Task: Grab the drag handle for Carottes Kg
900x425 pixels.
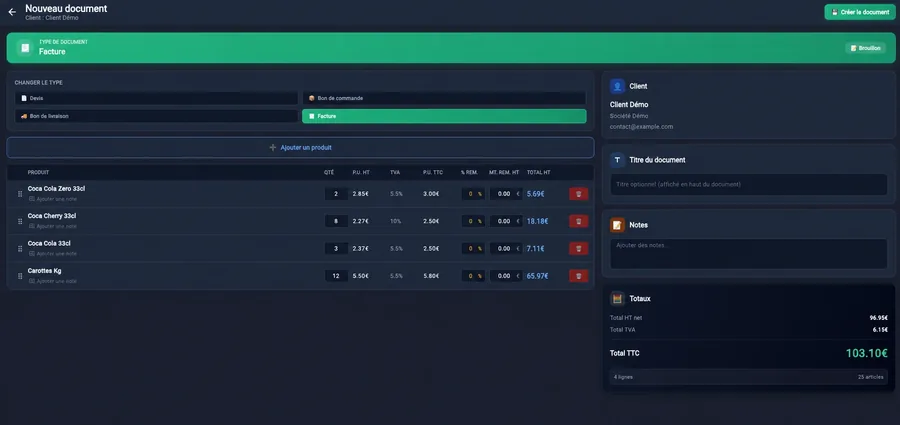Action: (20, 276)
